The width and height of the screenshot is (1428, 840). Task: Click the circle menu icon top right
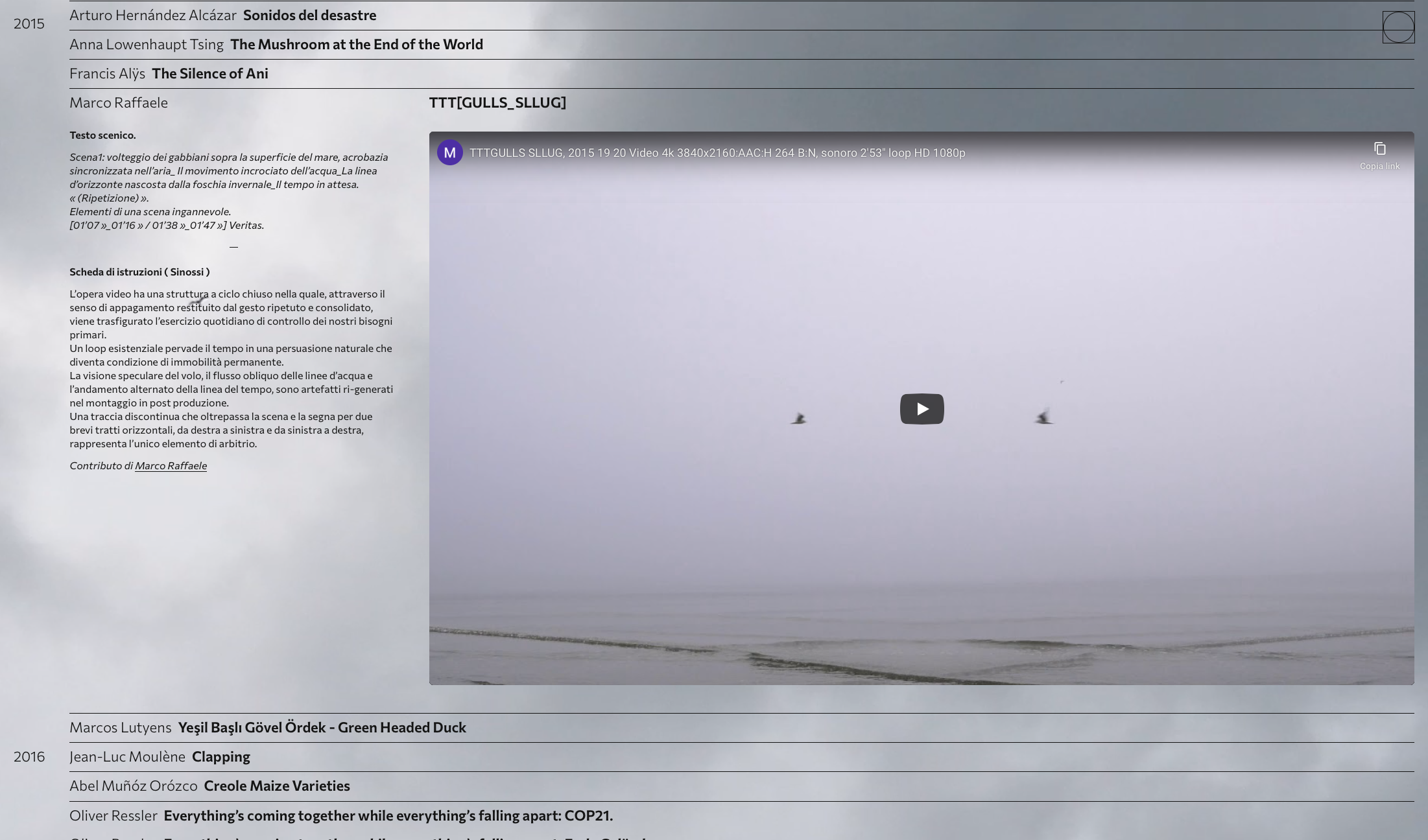1398,27
